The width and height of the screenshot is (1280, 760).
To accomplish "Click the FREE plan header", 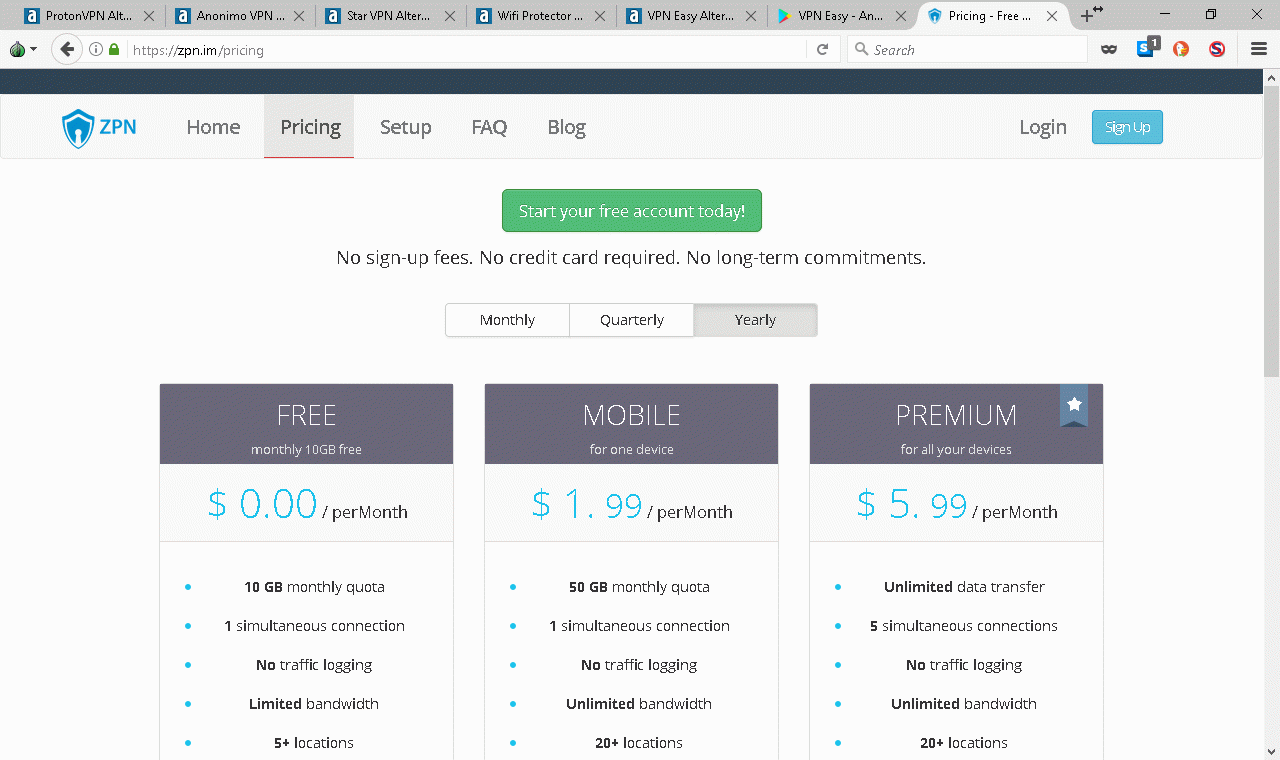I will [x=306, y=424].
